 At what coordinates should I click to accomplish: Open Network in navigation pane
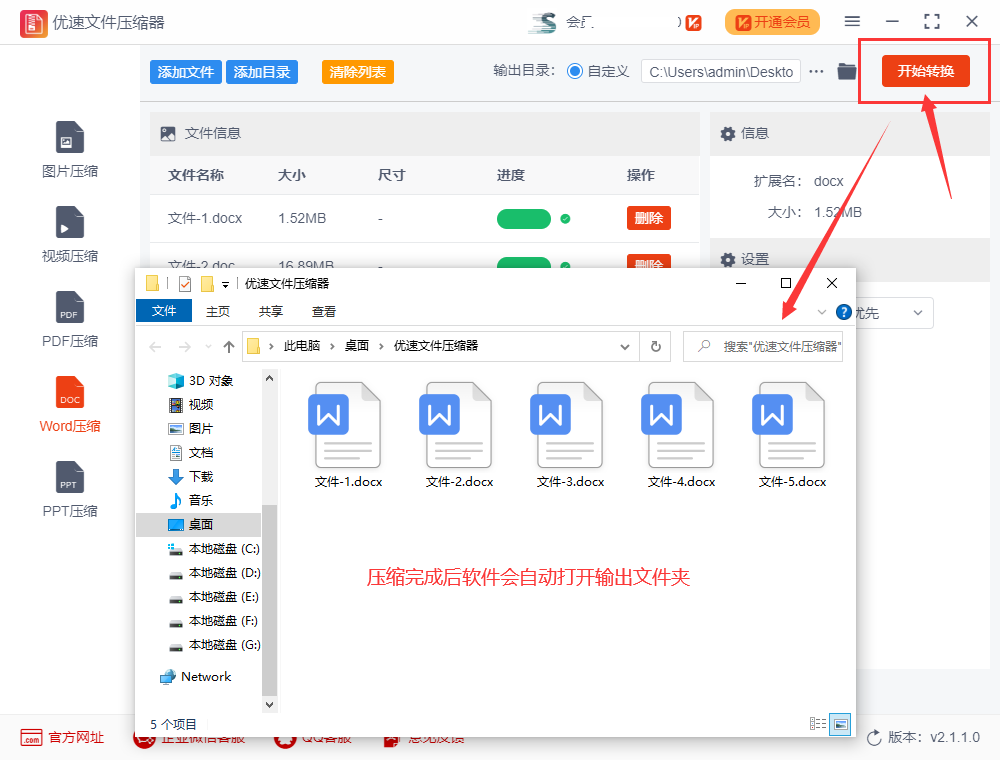(196, 676)
